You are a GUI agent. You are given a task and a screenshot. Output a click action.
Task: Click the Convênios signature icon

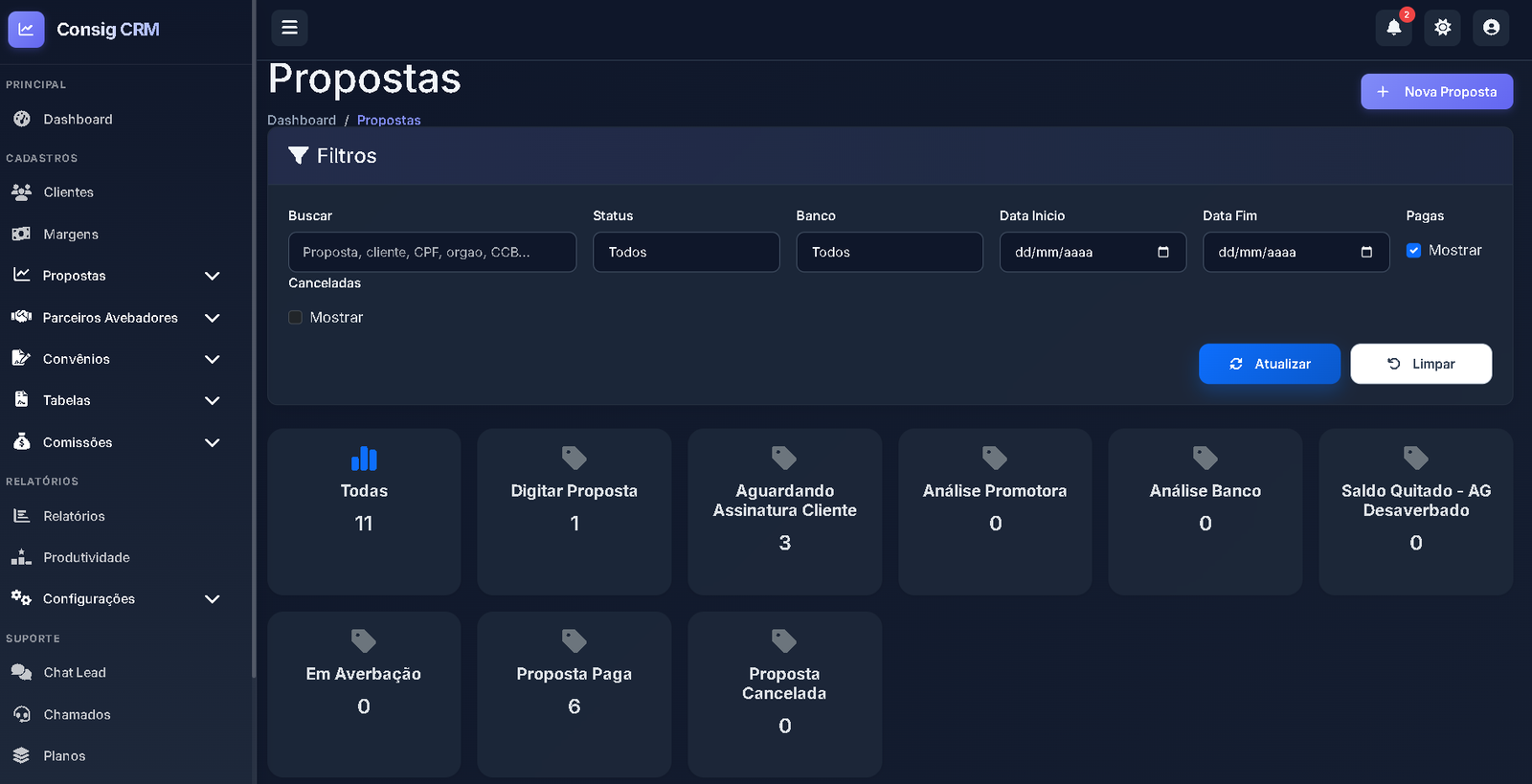[21, 358]
